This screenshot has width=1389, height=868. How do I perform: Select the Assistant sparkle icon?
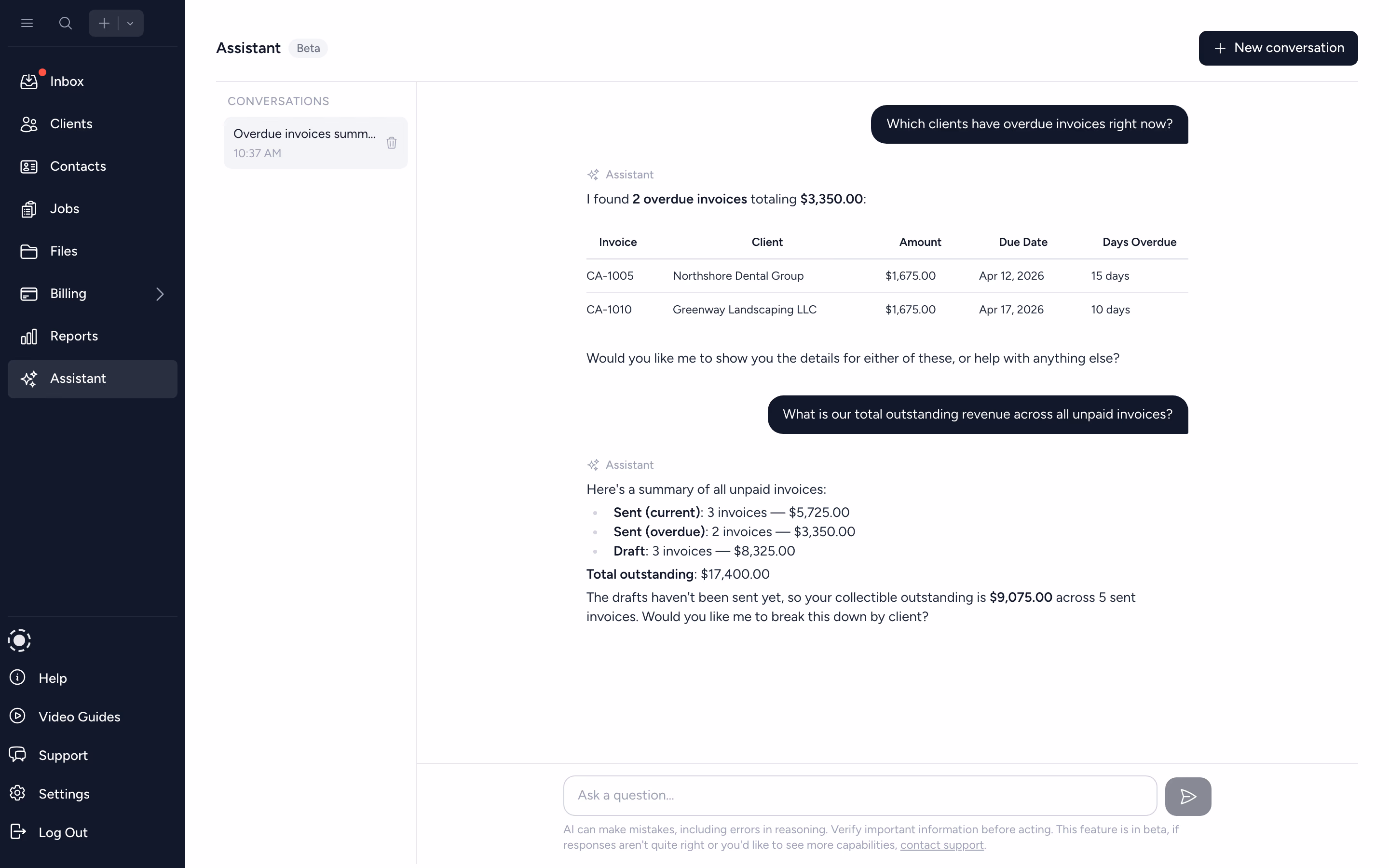[x=29, y=379]
